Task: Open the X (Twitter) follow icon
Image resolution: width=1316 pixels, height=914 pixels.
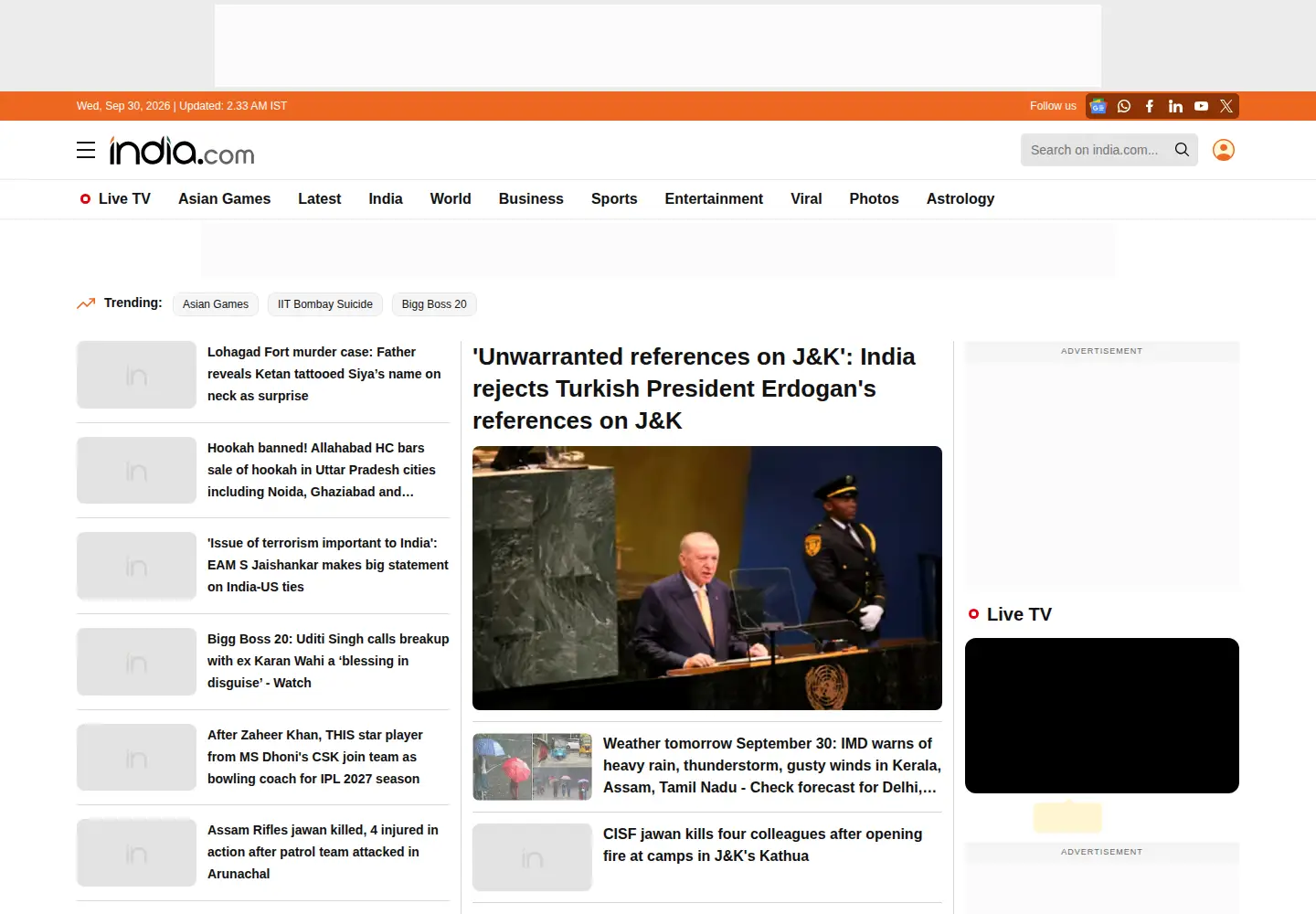Action: coord(1226,106)
